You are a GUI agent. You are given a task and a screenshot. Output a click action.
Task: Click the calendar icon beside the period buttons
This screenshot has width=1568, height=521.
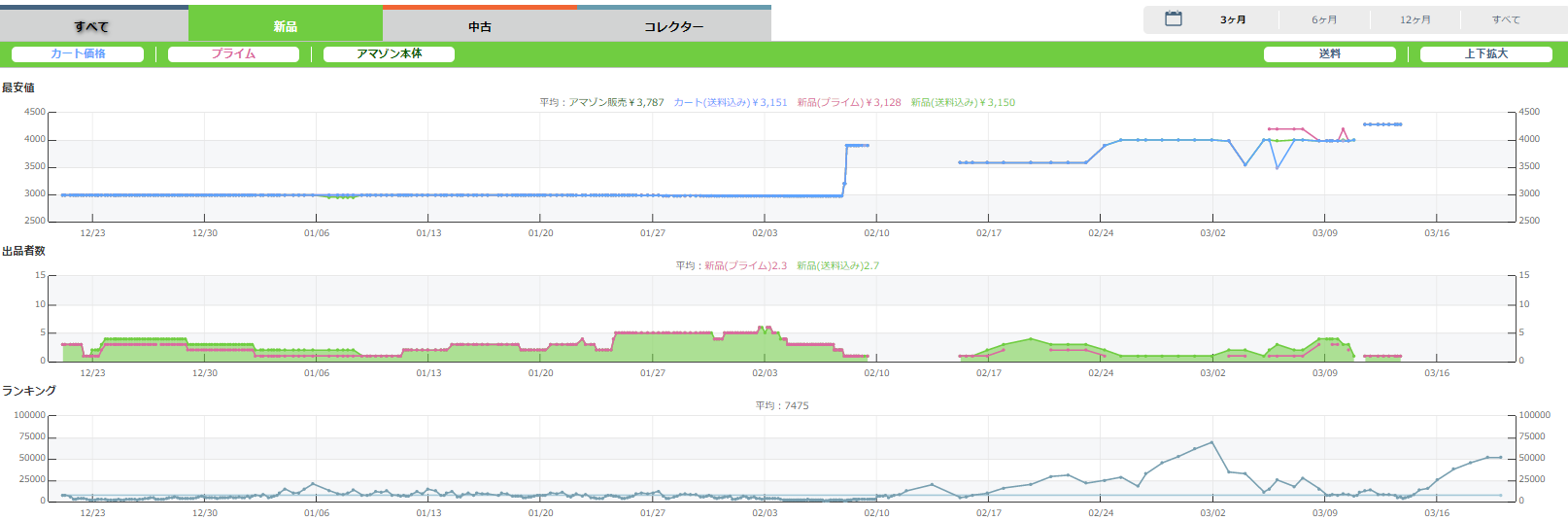[x=1173, y=19]
